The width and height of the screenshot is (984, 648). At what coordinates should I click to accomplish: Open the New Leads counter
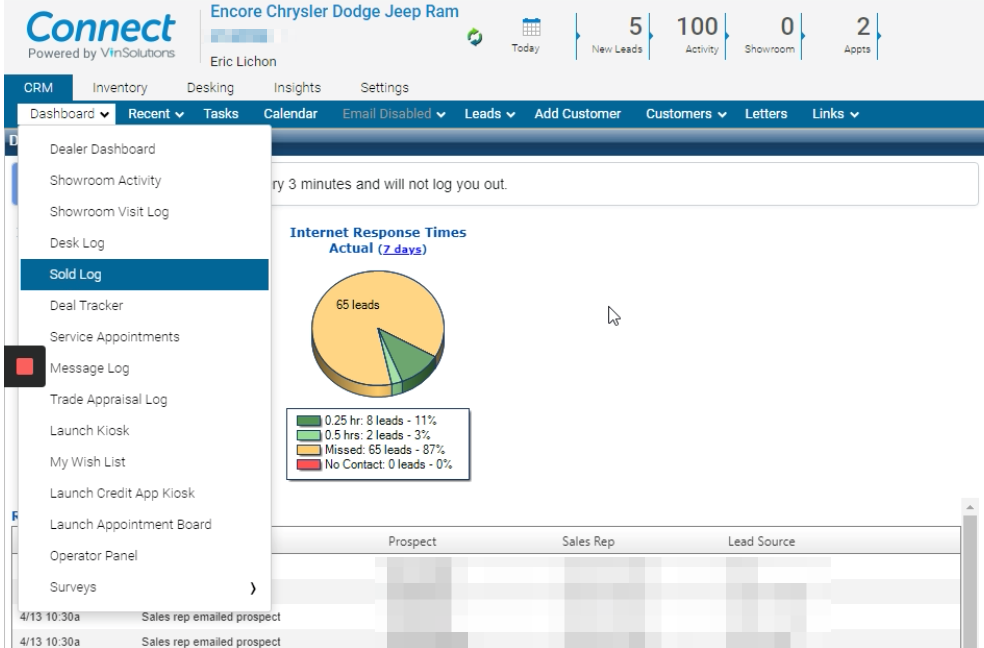[617, 36]
